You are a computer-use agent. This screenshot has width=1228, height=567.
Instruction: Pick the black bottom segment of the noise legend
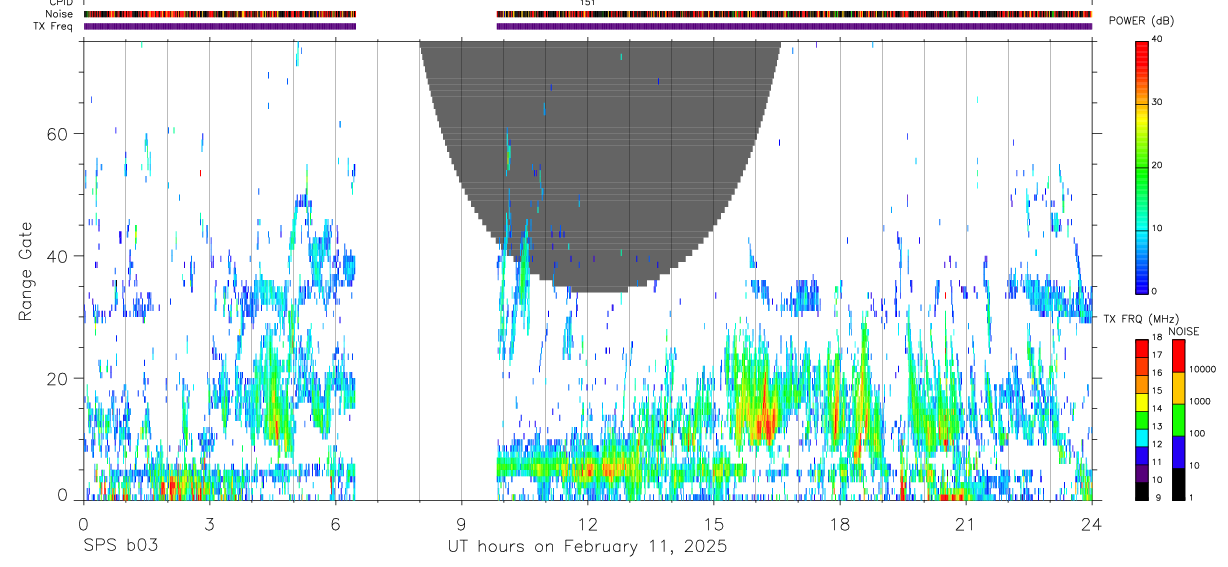(x=1178, y=484)
